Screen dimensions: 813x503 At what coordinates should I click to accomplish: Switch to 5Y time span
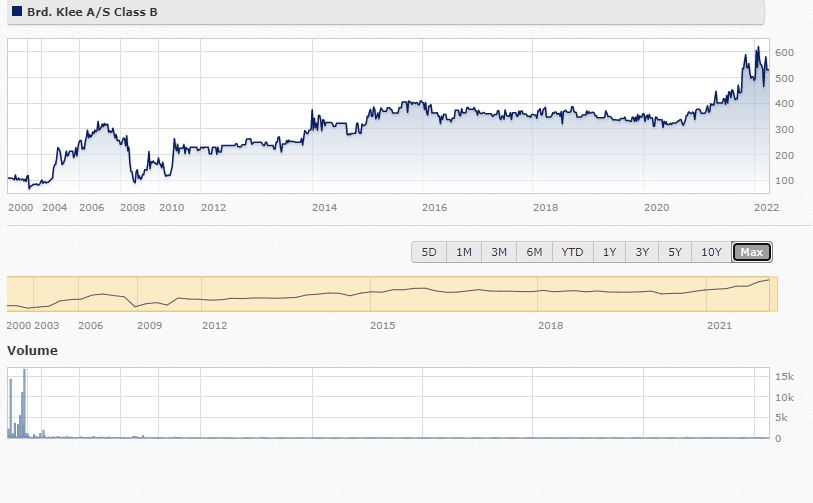(675, 252)
